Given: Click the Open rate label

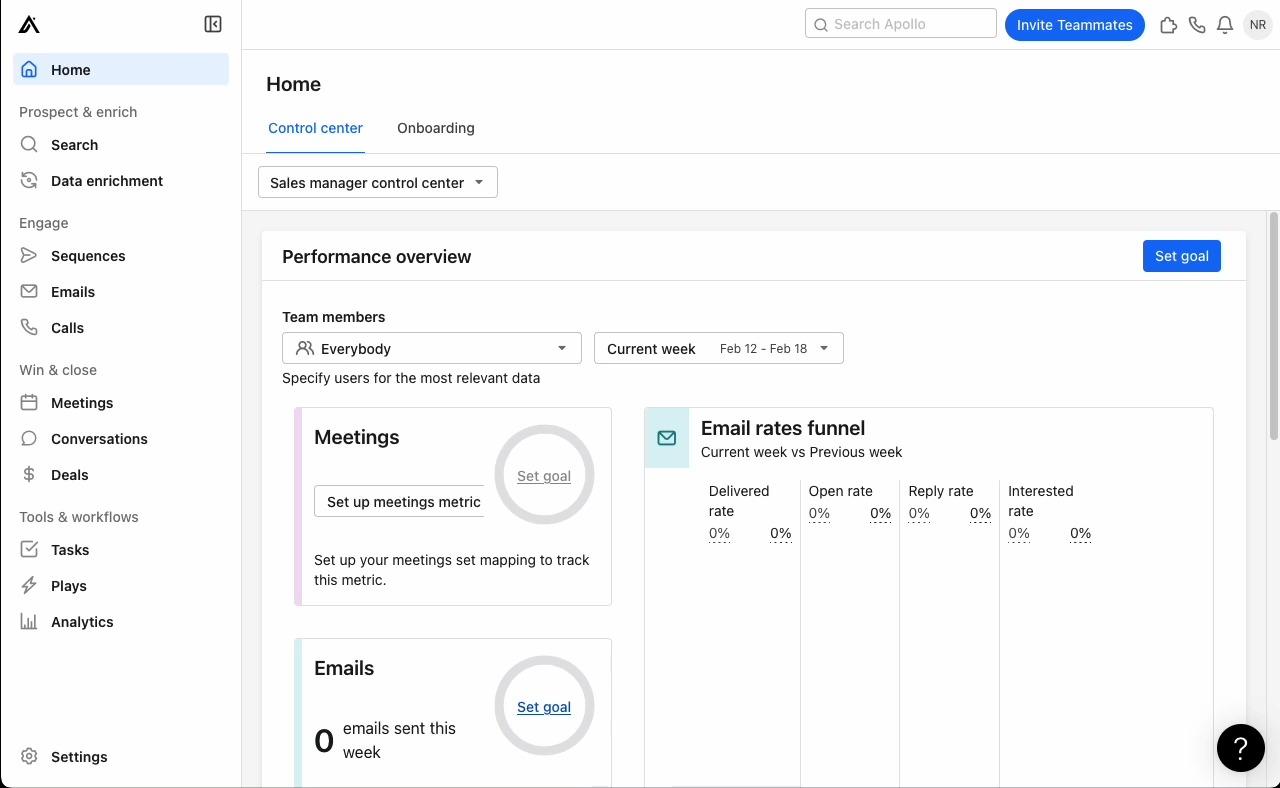Looking at the screenshot, I should click(841, 491).
